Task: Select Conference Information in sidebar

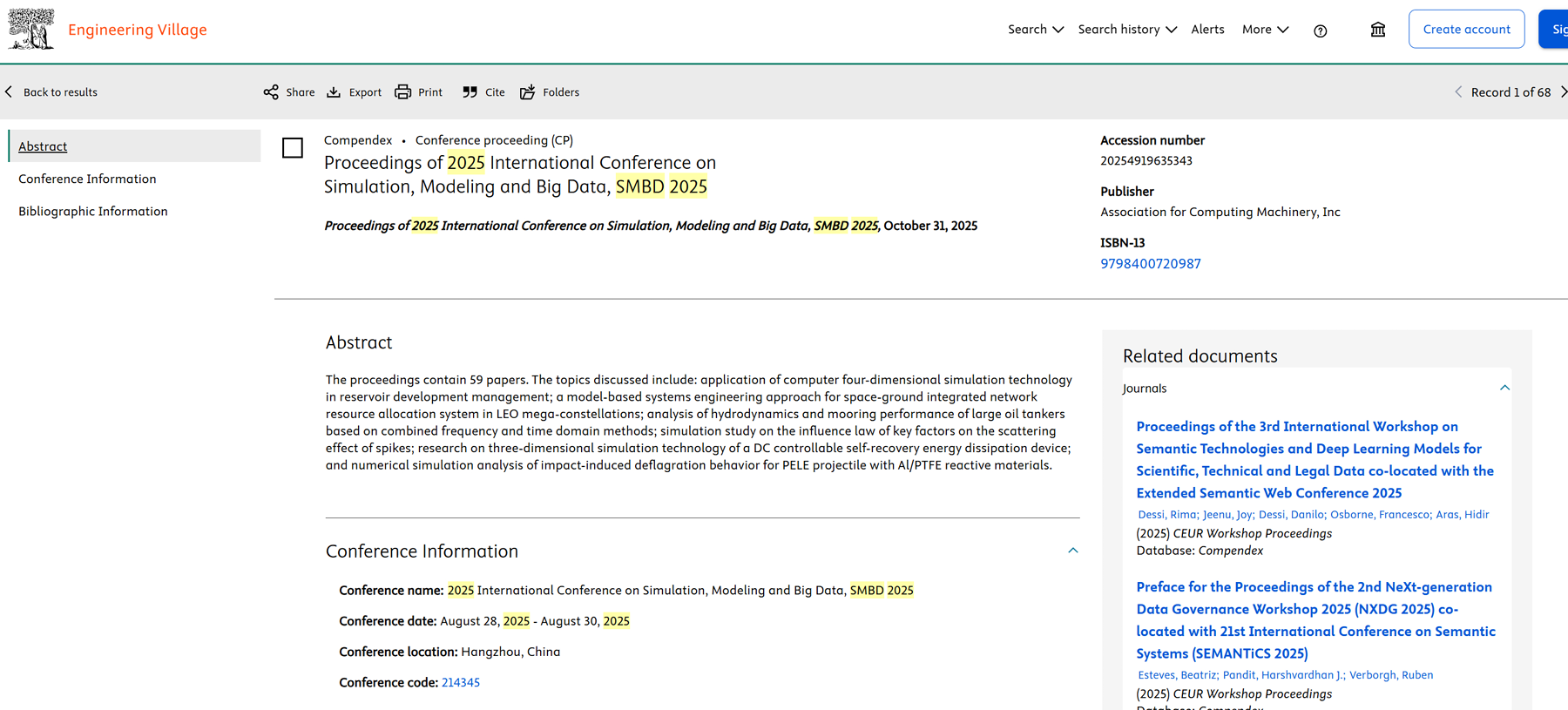Action: [x=87, y=179]
